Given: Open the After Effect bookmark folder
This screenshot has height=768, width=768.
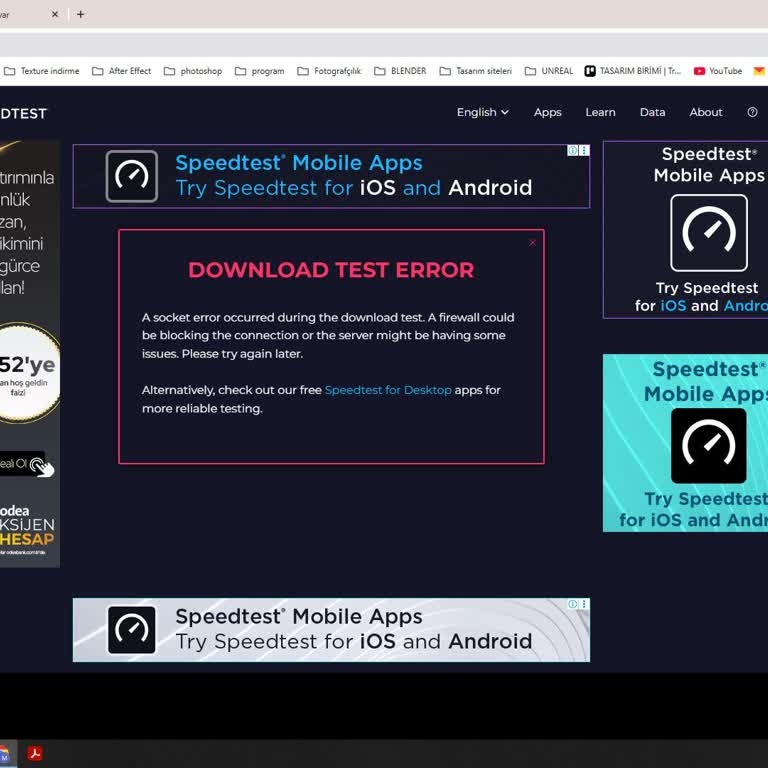Looking at the screenshot, I should click(x=122, y=71).
